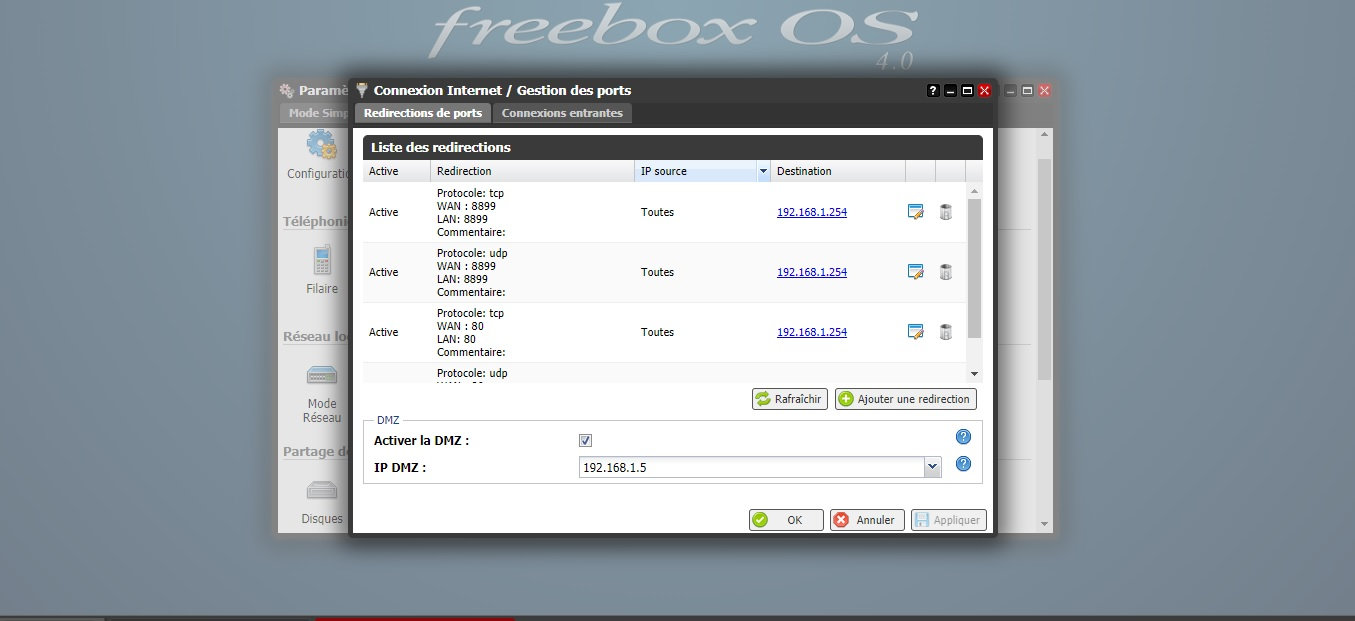Screen dimensions: 1355x621
Task: Sort by the Active column header
Action: click(397, 171)
